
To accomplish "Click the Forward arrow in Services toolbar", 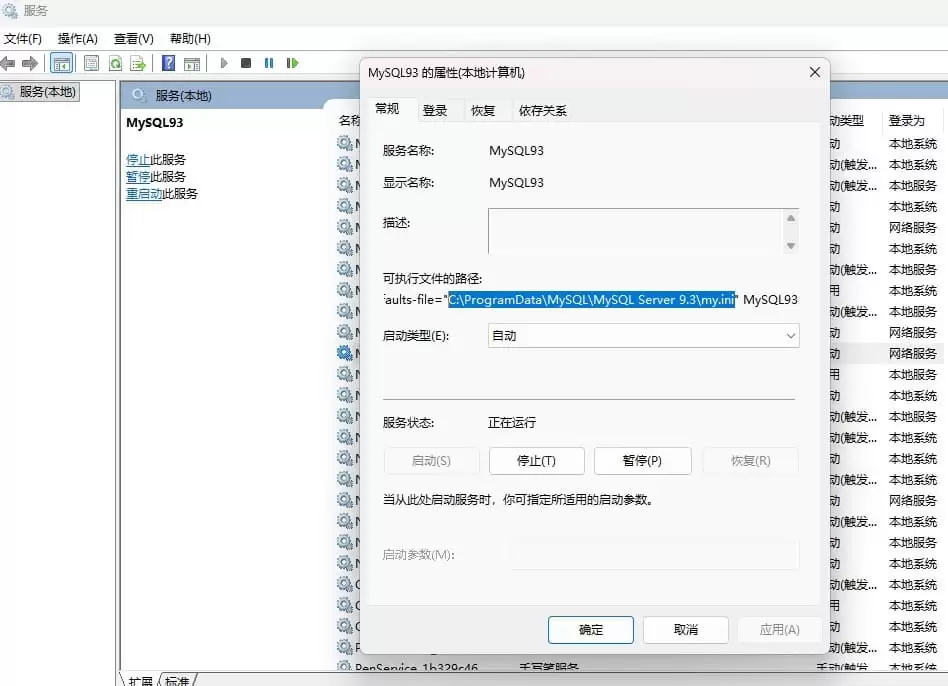I will coord(30,63).
